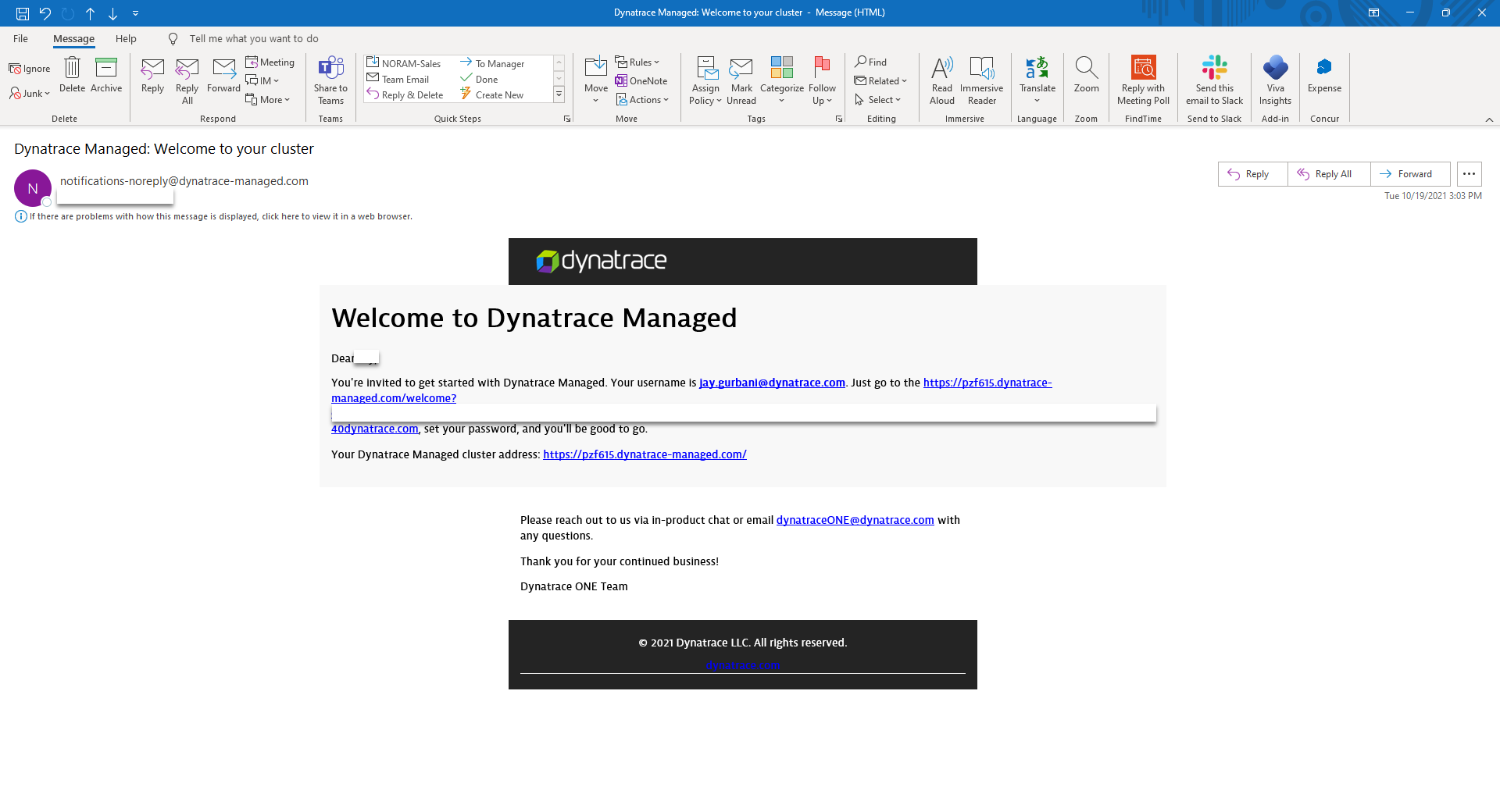Screen dimensions: 1500x812
Task: Switch to the Help tab
Action: 126,39
